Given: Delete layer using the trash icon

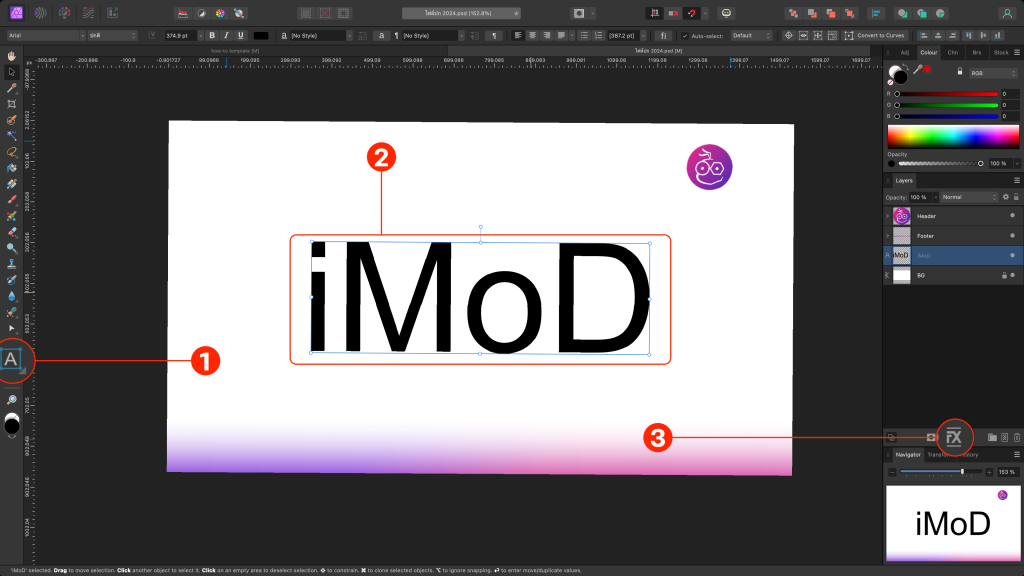Looking at the screenshot, I should click(x=1017, y=437).
